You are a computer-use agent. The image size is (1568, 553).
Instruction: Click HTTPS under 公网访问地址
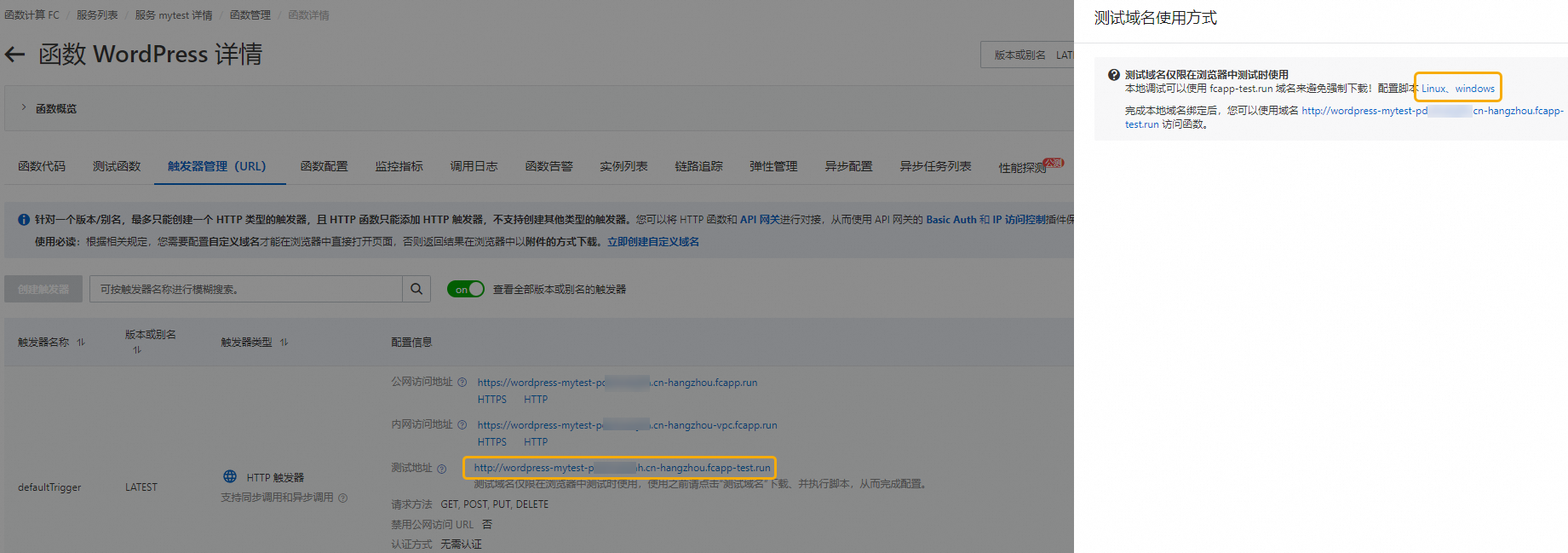(x=492, y=400)
